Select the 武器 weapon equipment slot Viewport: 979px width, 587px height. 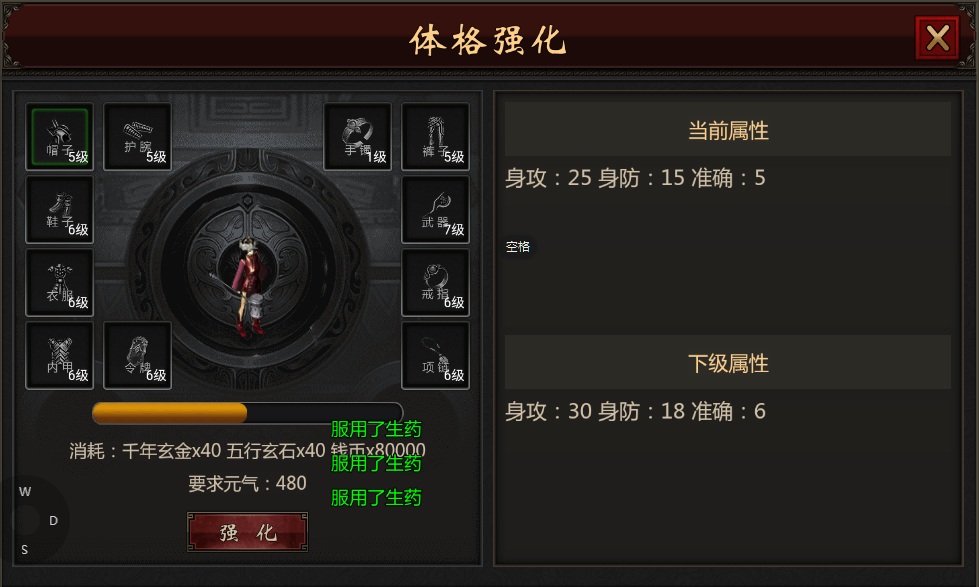435,210
